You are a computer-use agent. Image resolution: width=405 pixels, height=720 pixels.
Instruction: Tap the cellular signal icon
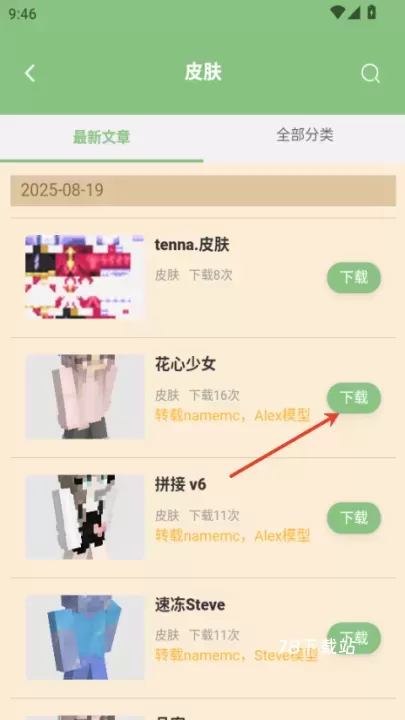[354, 13]
